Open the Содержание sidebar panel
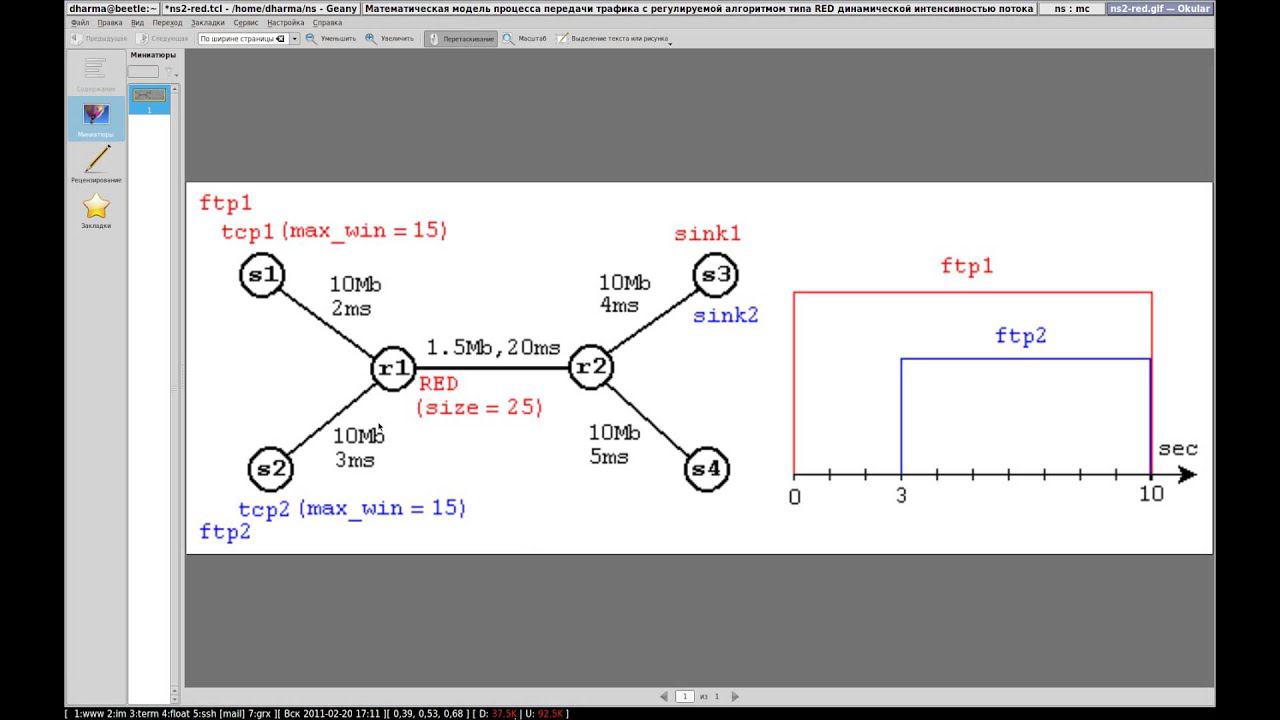The width and height of the screenshot is (1280, 720). [x=96, y=73]
